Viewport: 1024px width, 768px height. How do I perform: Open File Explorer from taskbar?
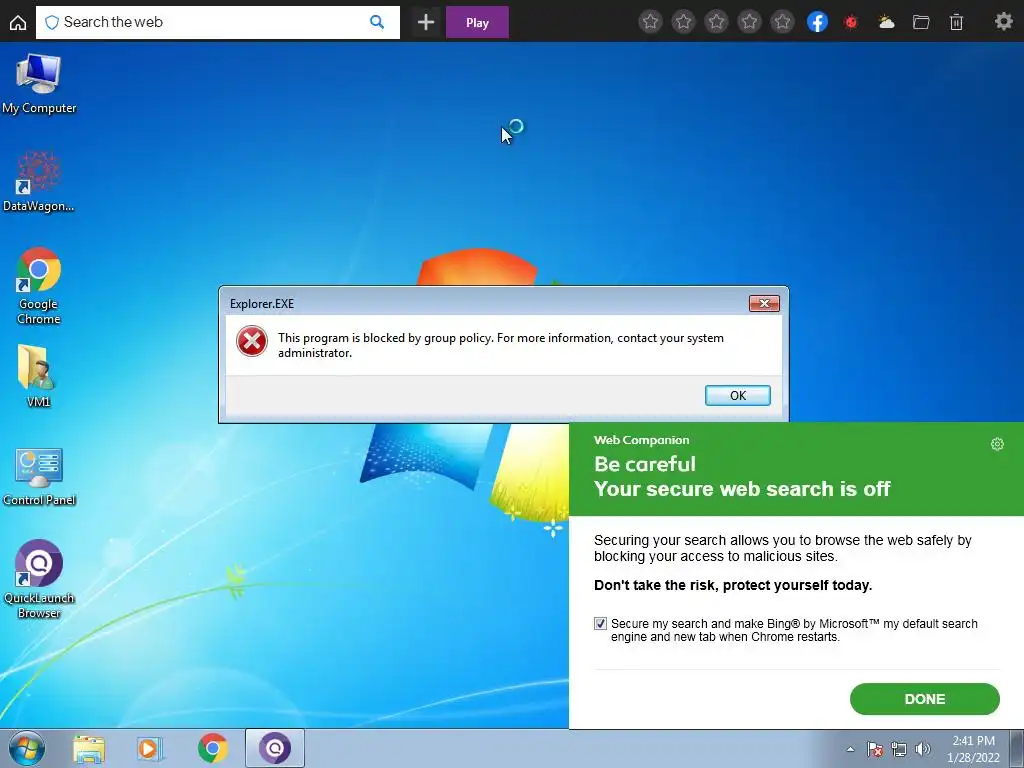89,748
